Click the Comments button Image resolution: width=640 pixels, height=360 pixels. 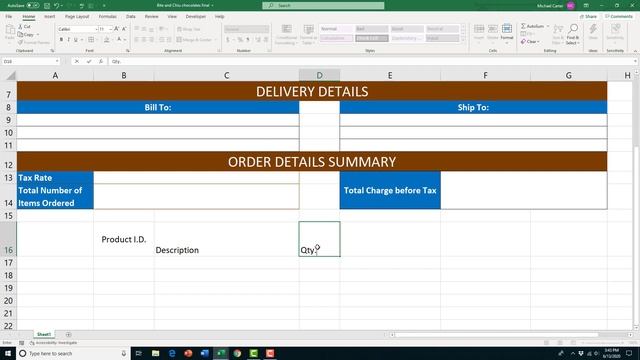point(618,16)
